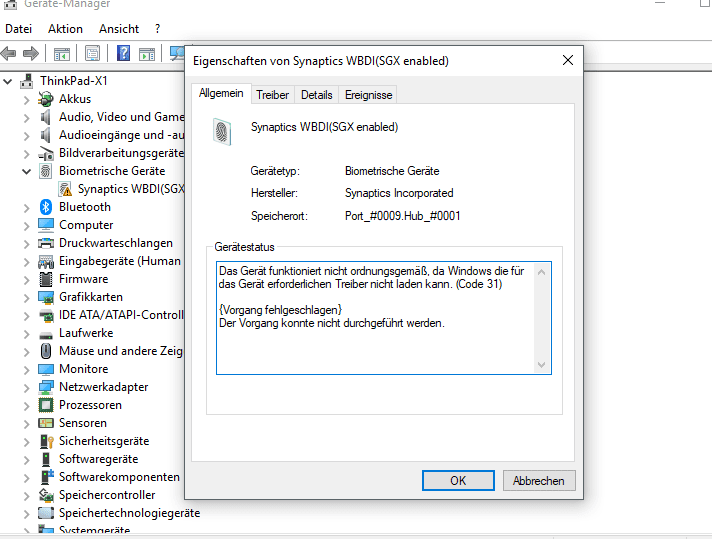Select the Speichercontroller icon
Image resolution: width=712 pixels, height=539 pixels.
(x=46, y=494)
